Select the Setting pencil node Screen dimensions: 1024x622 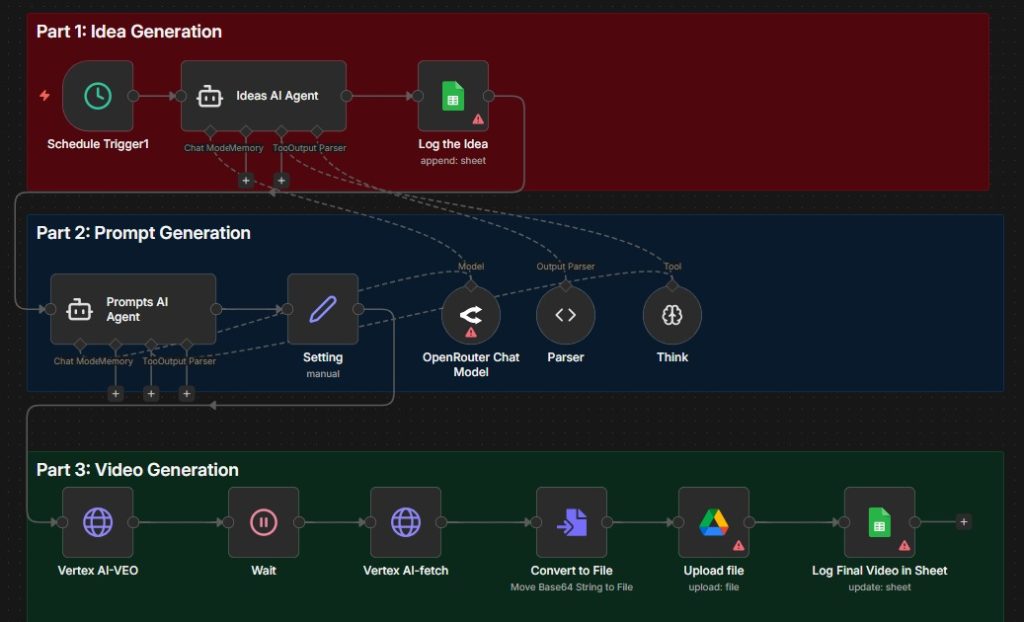coord(323,309)
